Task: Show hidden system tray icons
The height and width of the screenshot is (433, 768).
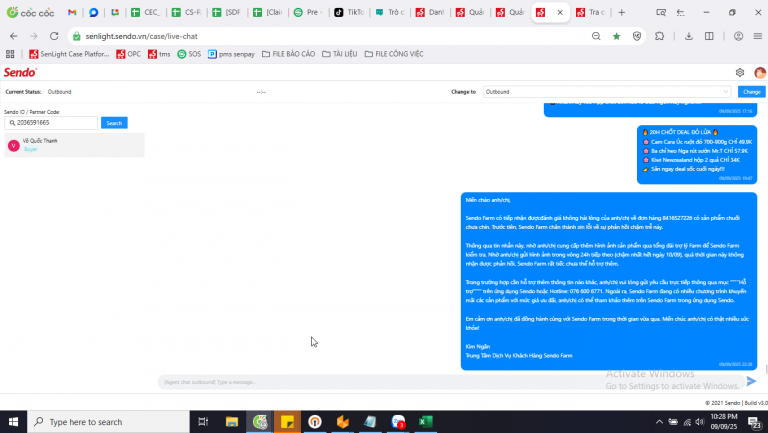Action: click(x=659, y=422)
